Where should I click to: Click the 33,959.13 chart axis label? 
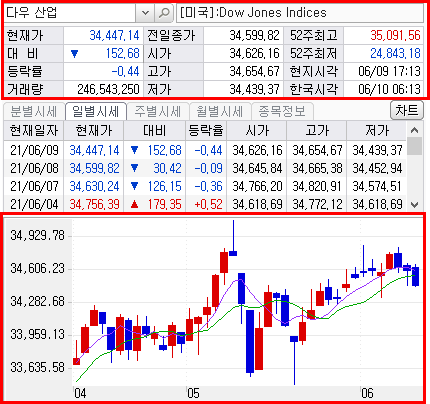[37, 334]
